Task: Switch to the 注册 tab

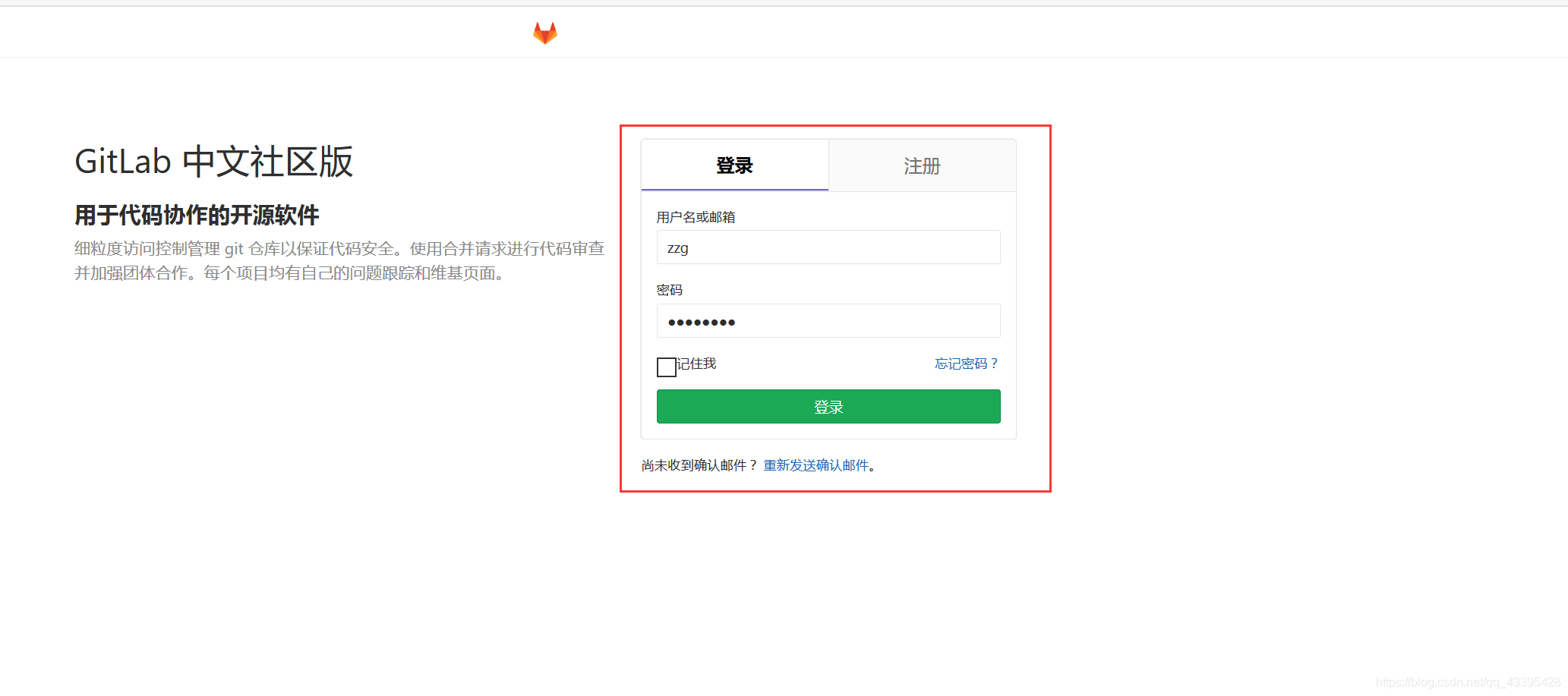Action: tap(922, 165)
